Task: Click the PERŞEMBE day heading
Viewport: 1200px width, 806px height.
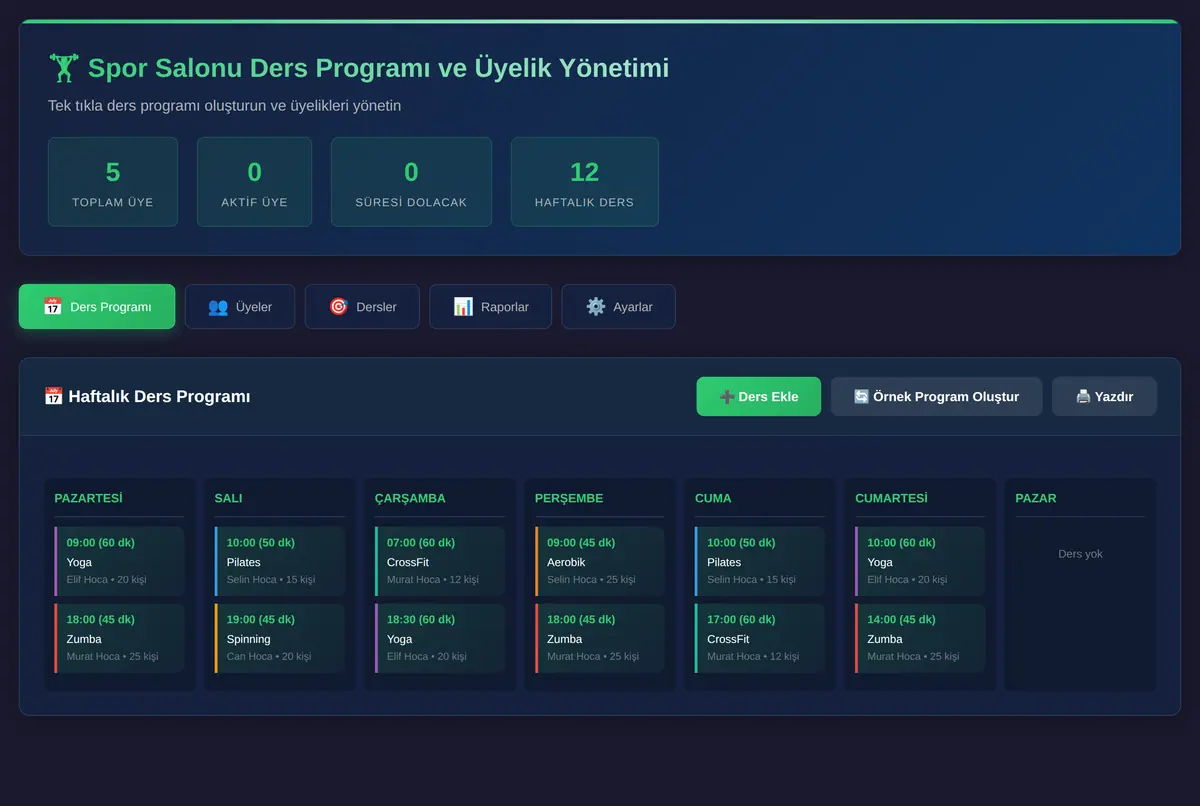Action: pyautogui.click(x=569, y=498)
